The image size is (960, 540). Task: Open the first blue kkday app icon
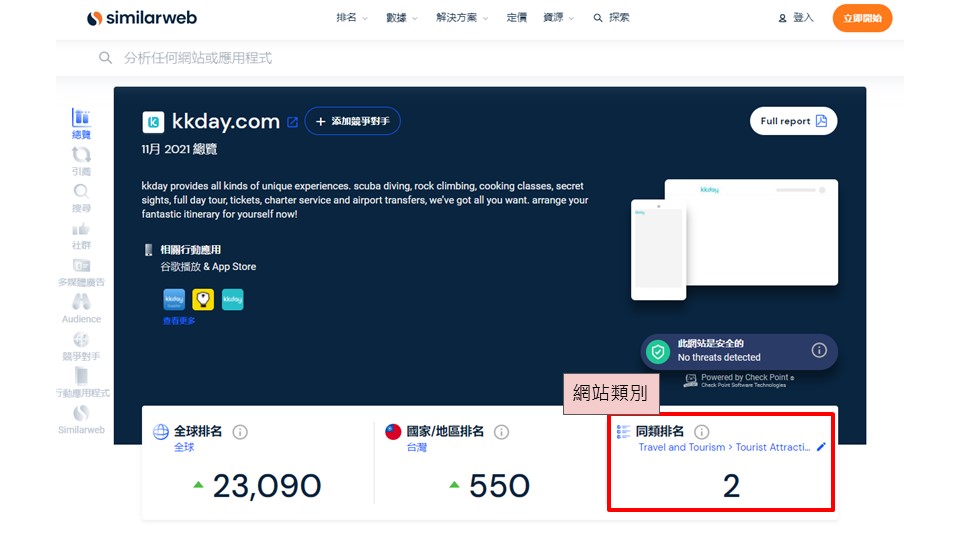174,299
